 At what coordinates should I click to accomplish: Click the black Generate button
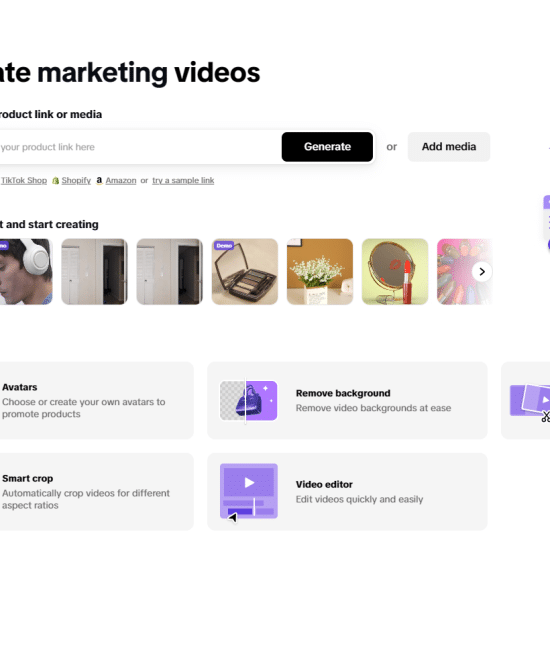[327, 147]
